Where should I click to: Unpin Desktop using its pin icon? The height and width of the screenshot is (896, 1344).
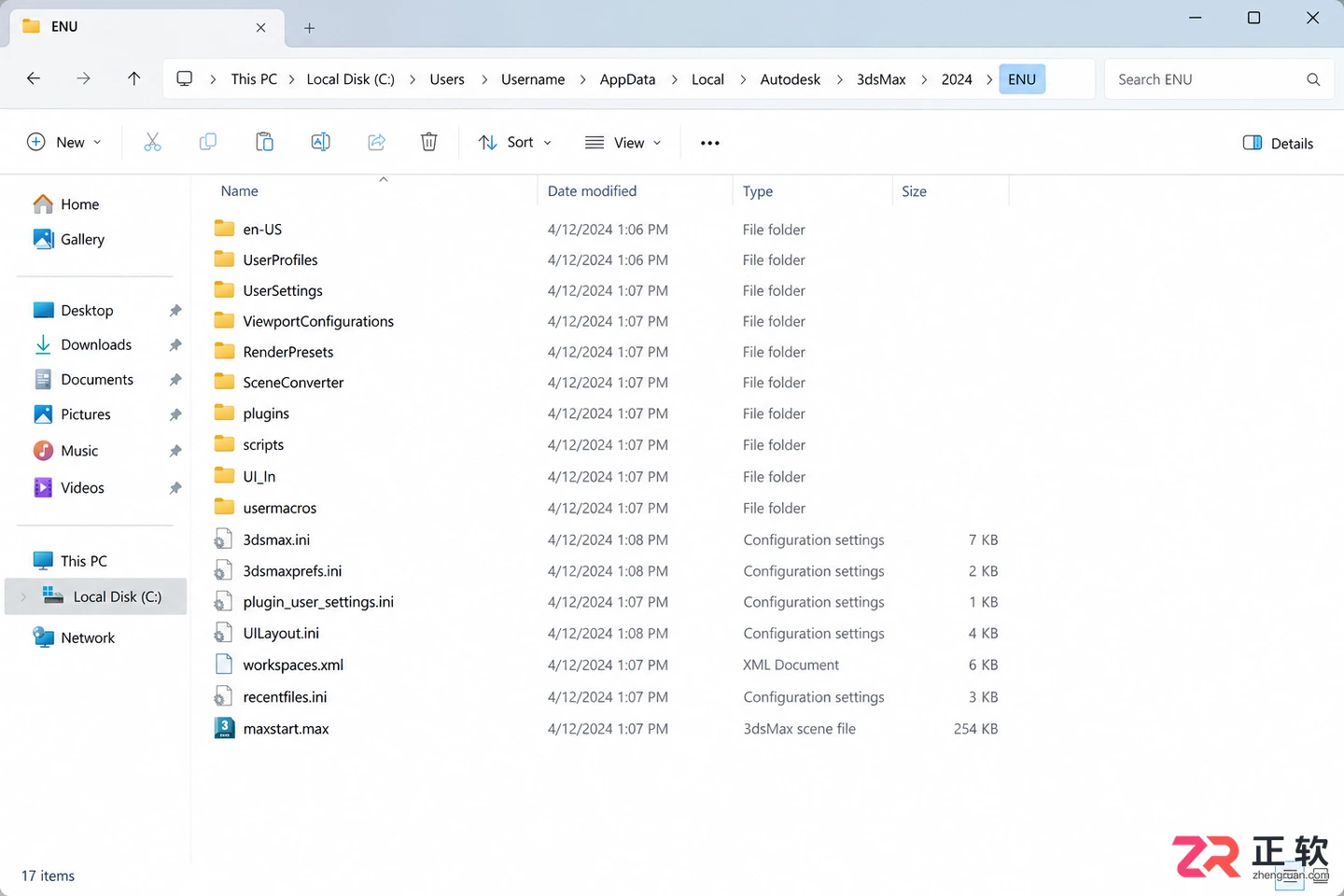pyautogui.click(x=175, y=311)
